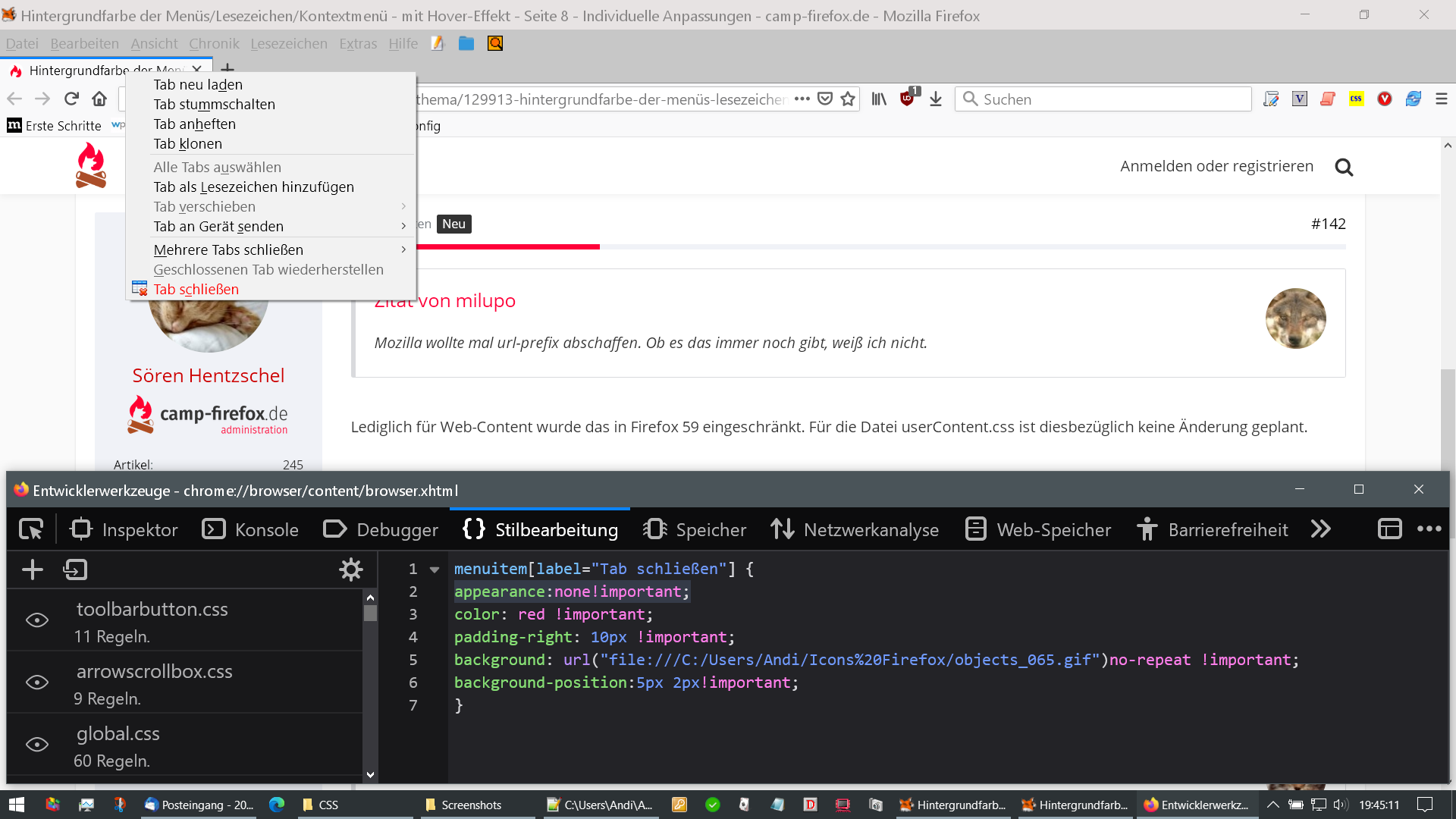This screenshot has height=819, width=1456.
Task: Click the import stylesheet icon
Action: pyautogui.click(x=76, y=570)
